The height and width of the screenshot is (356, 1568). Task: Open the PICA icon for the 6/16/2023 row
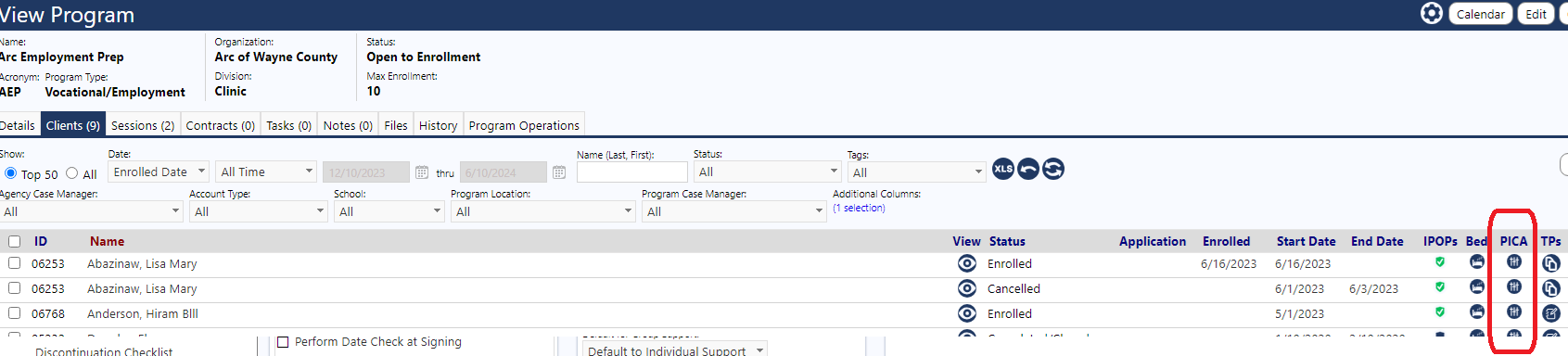(1514, 261)
